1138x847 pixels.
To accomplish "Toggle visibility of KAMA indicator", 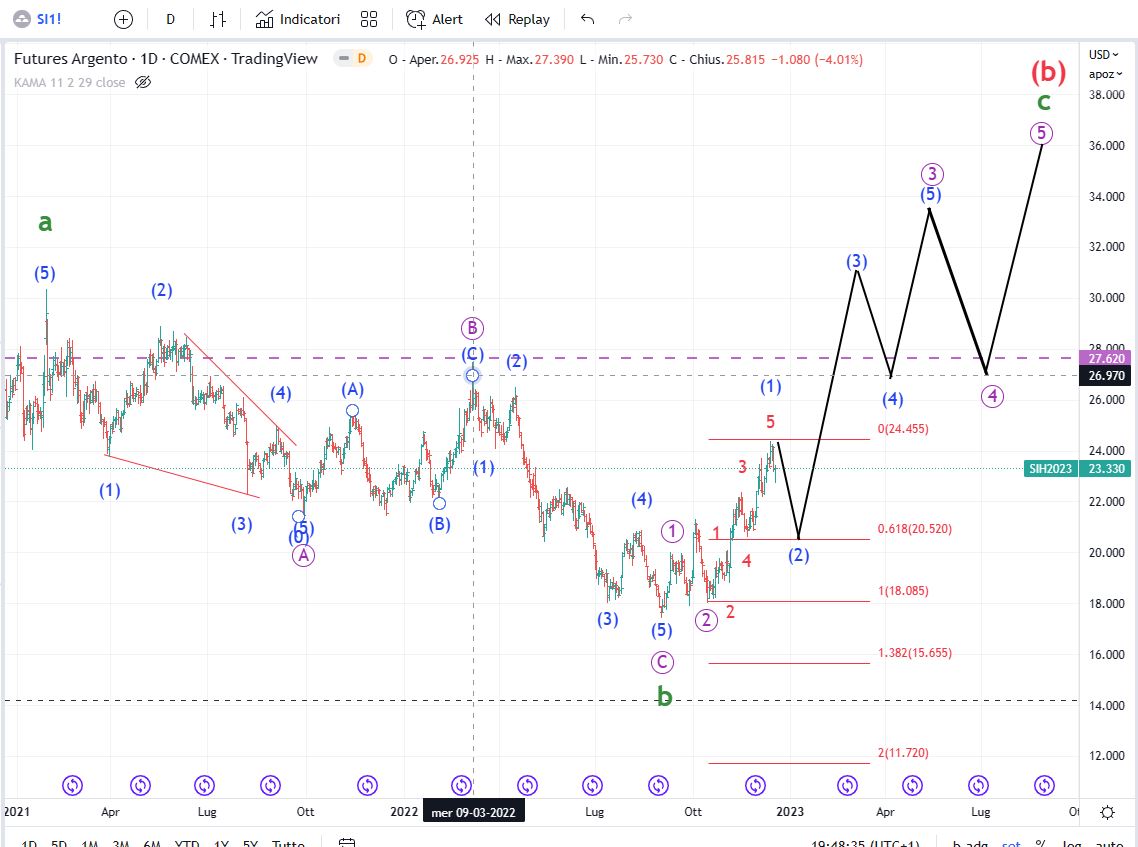I will [x=143, y=82].
